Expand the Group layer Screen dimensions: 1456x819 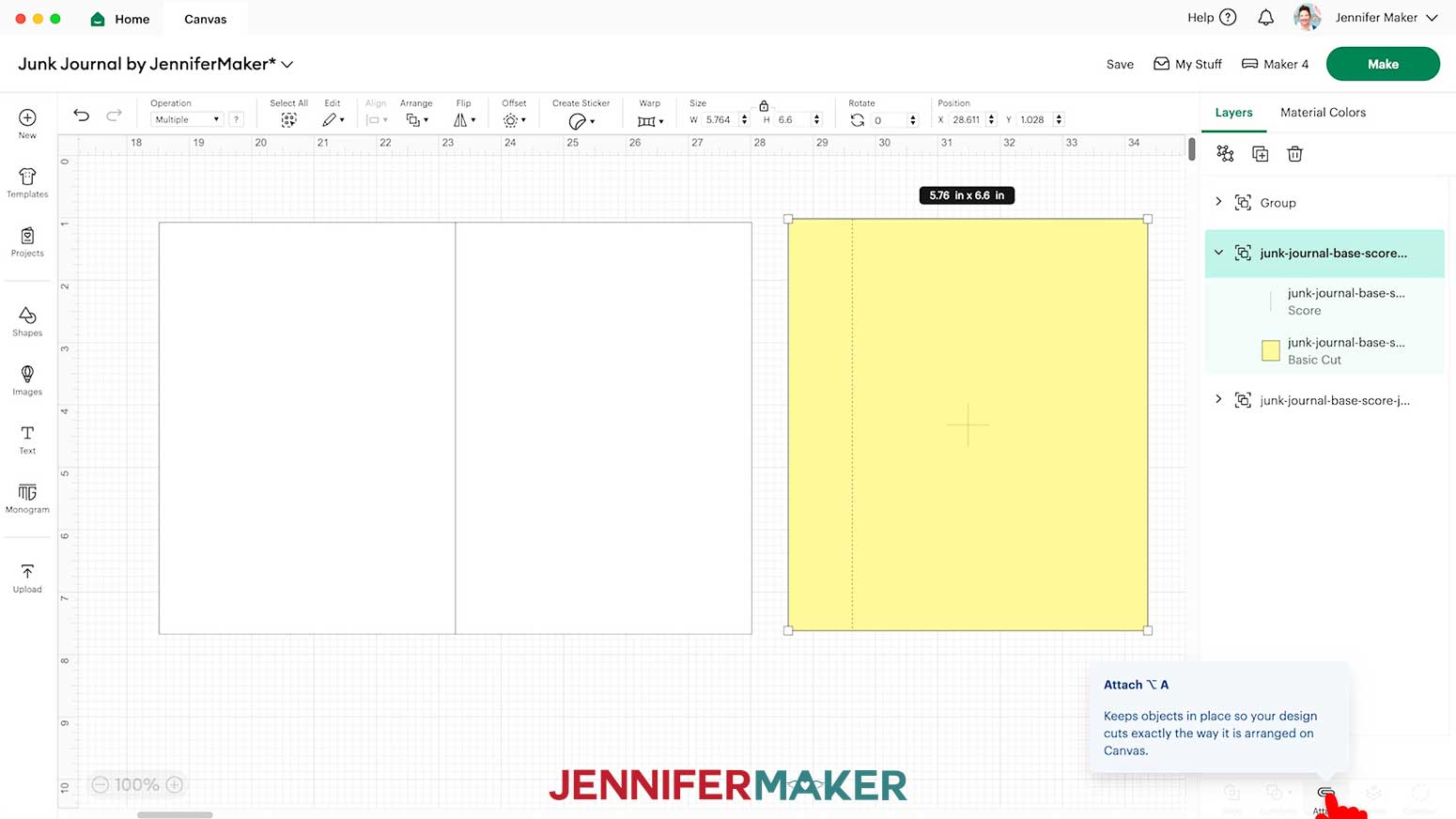pyautogui.click(x=1218, y=202)
